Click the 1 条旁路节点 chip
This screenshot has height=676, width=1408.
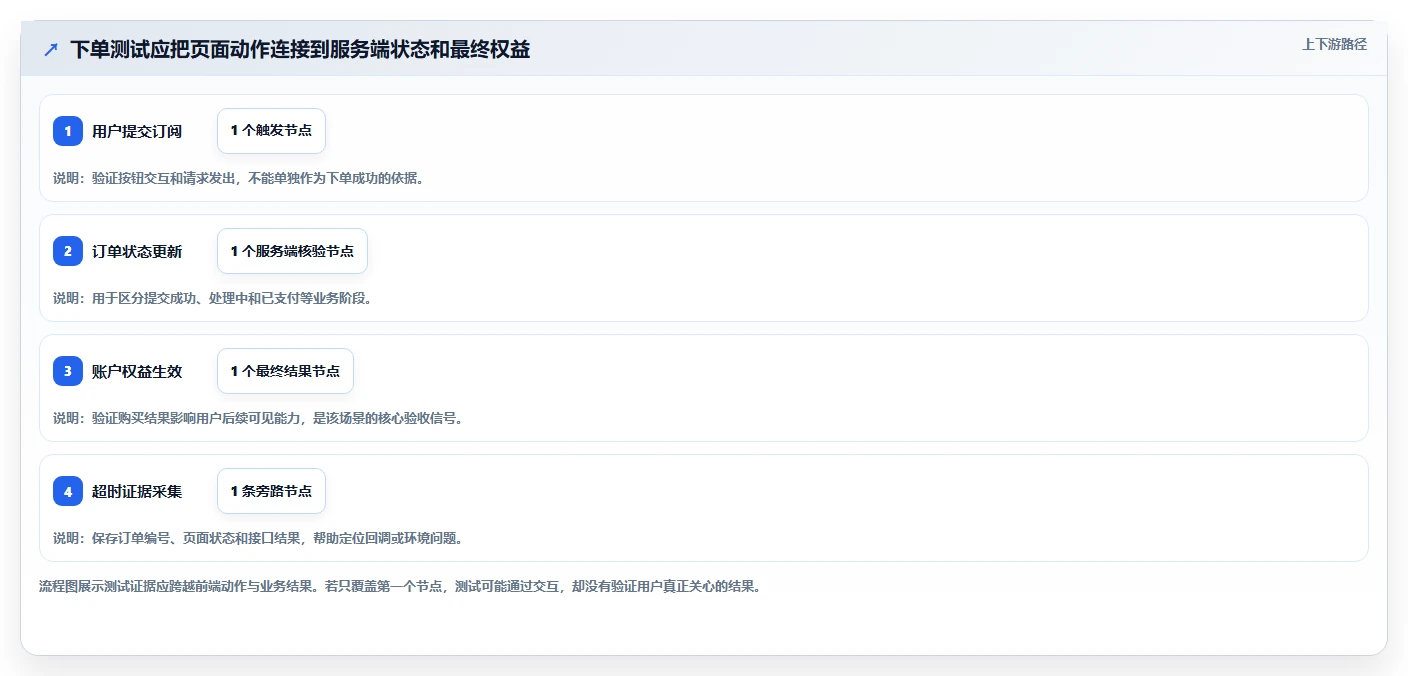click(x=271, y=491)
